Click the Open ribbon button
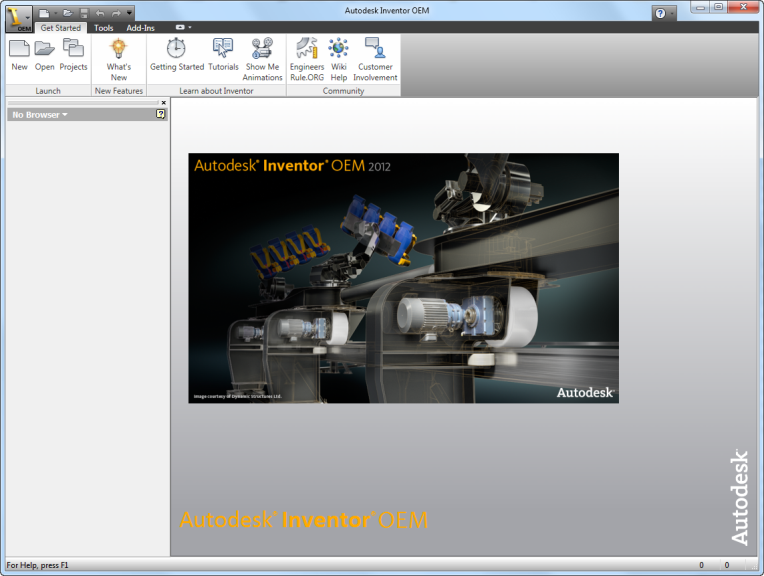This screenshot has width=764, height=576. (x=45, y=55)
